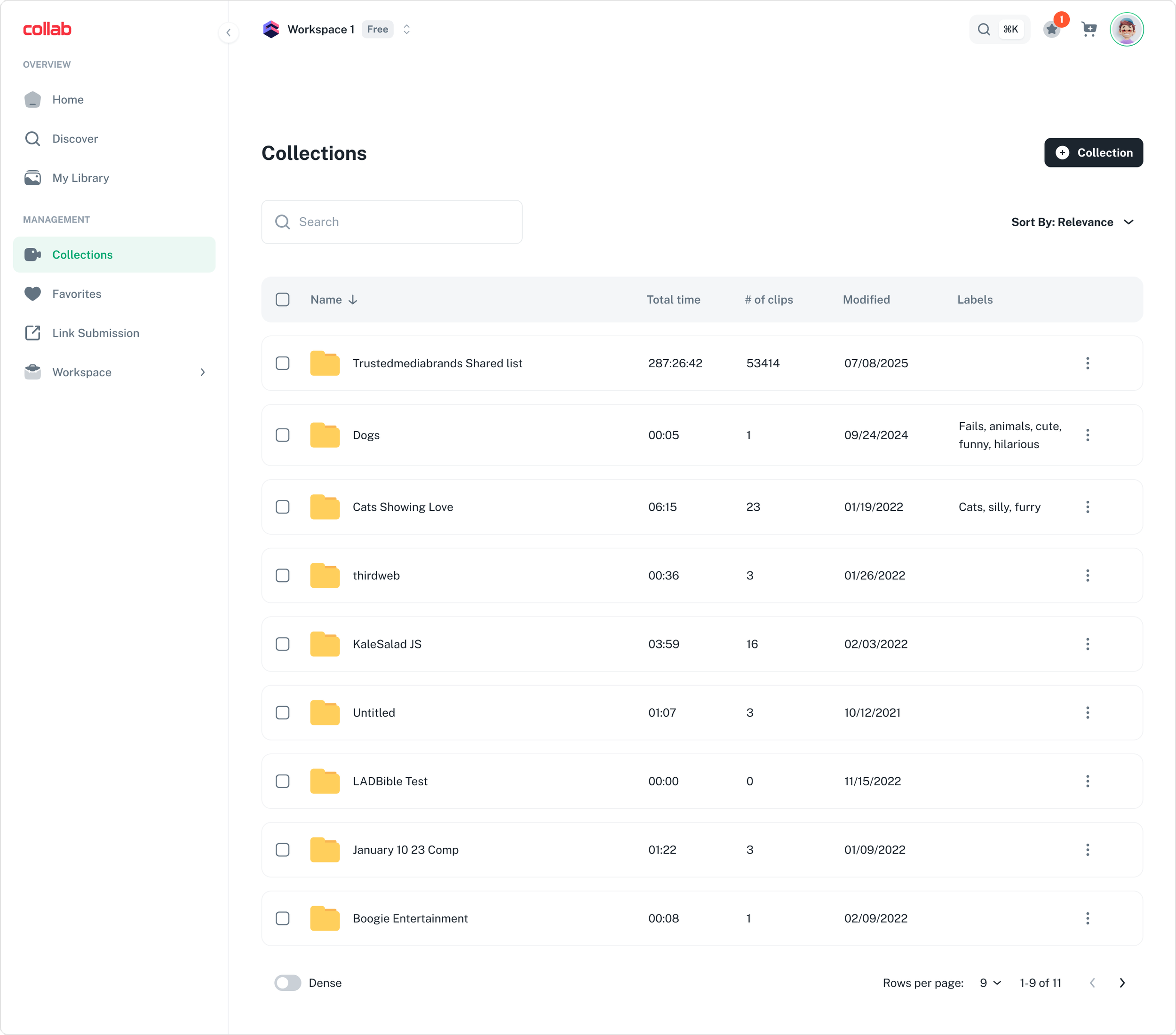Click the add Collection button
This screenshot has width=1176, height=1035.
click(1093, 153)
